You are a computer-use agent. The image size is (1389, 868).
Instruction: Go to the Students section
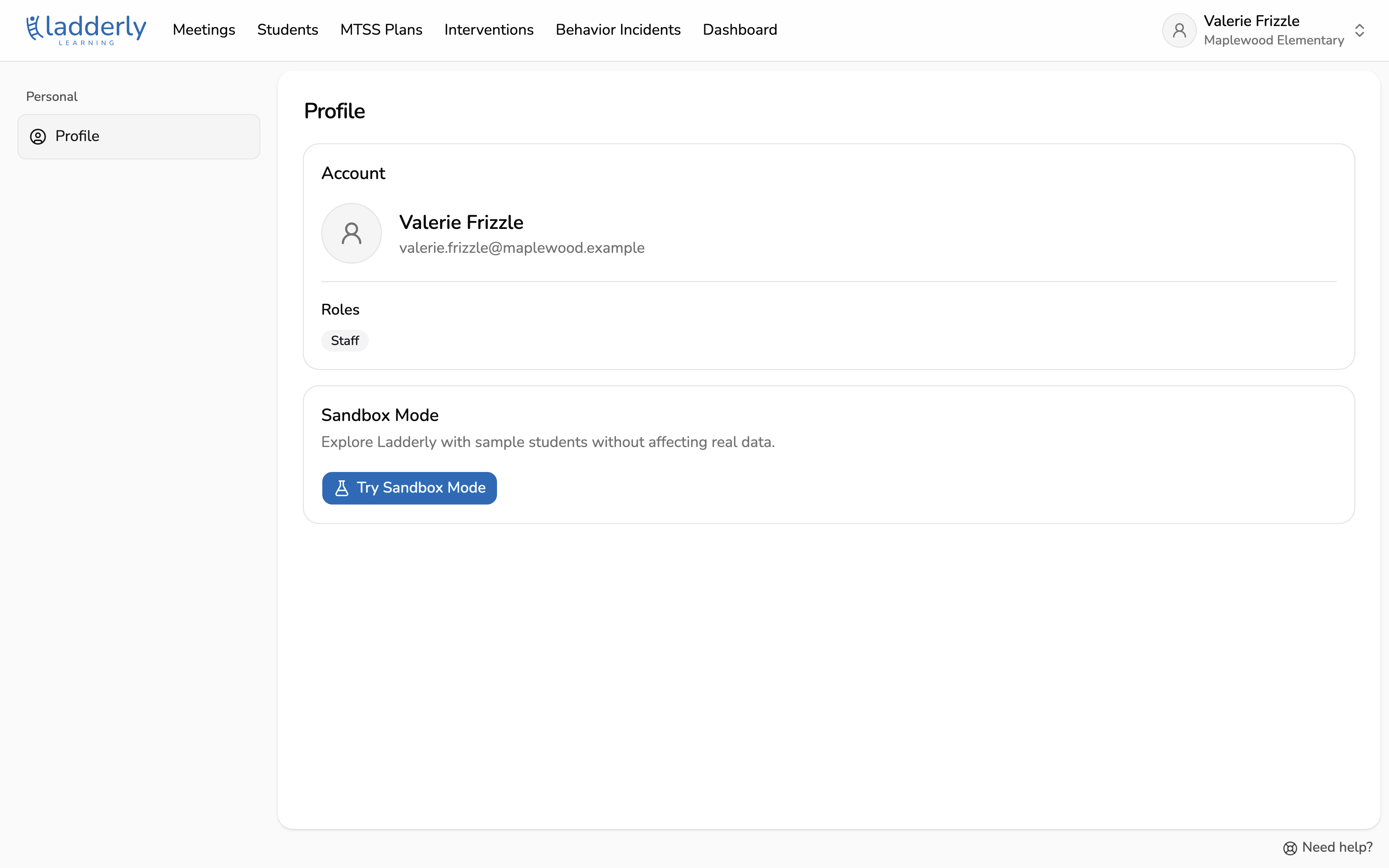[x=288, y=30]
